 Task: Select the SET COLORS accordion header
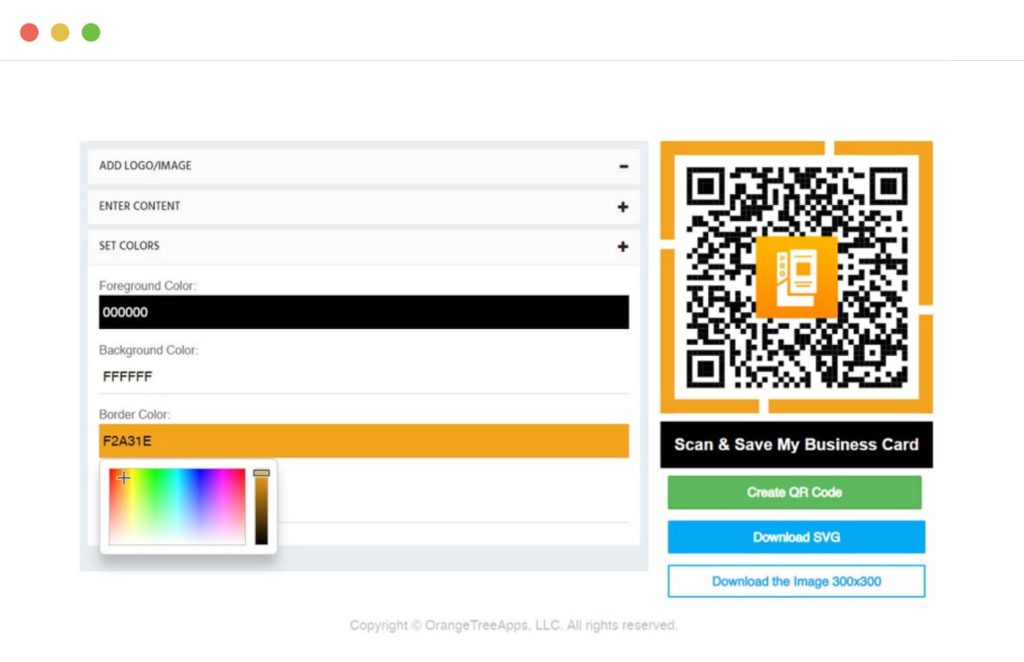click(364, 246)
